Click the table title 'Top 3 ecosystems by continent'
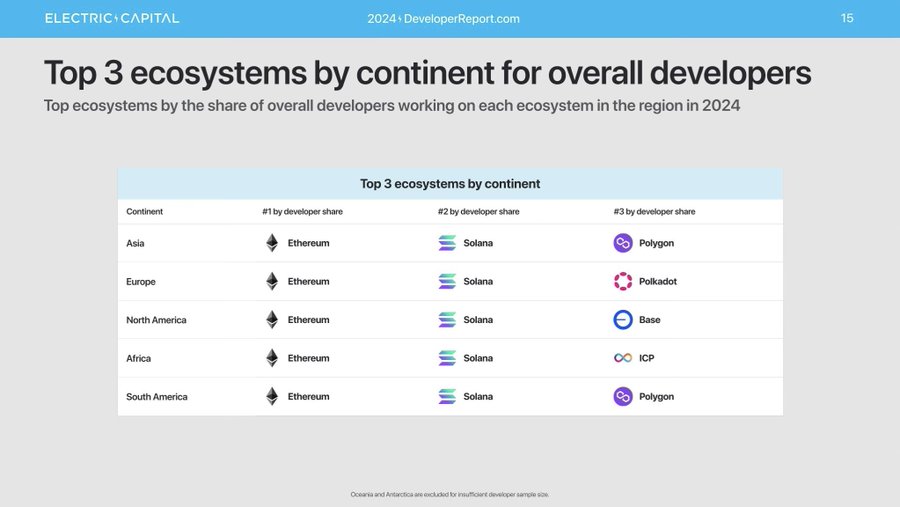The image size is (900, 507). [x=450, y=184]
